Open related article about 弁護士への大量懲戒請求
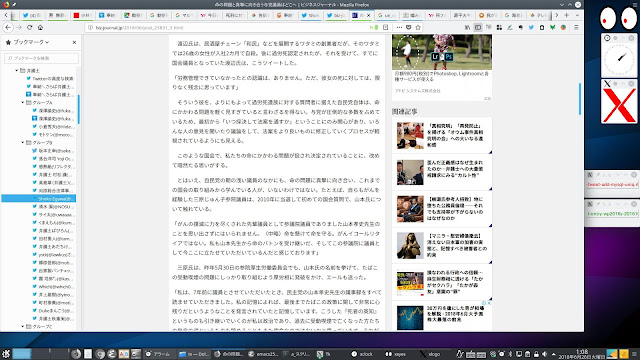The width and height of the screenshot is (640, 360). point(455,169)
